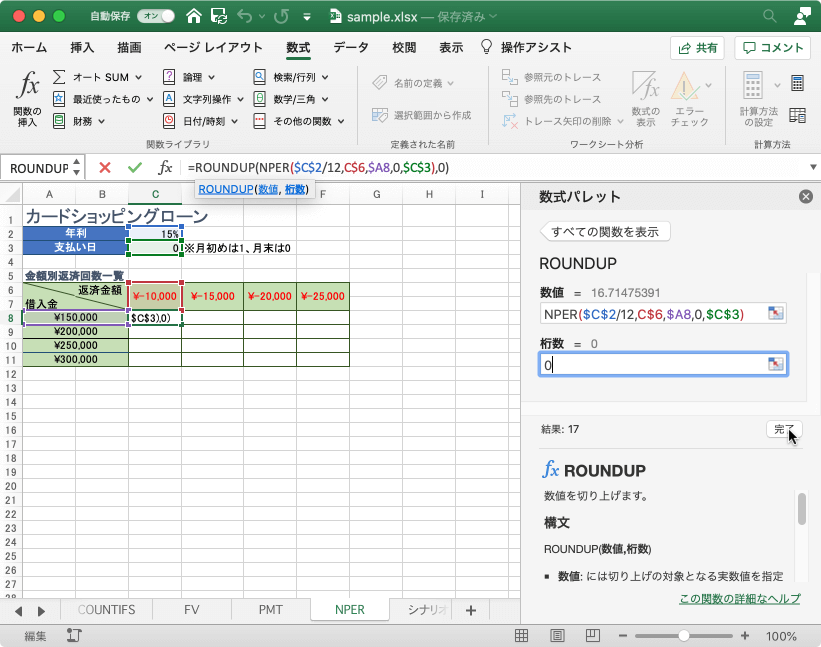Open the Recently Used (最近使ったもの) functions icon
821x647 pixels.
click(x=59, y=98)
